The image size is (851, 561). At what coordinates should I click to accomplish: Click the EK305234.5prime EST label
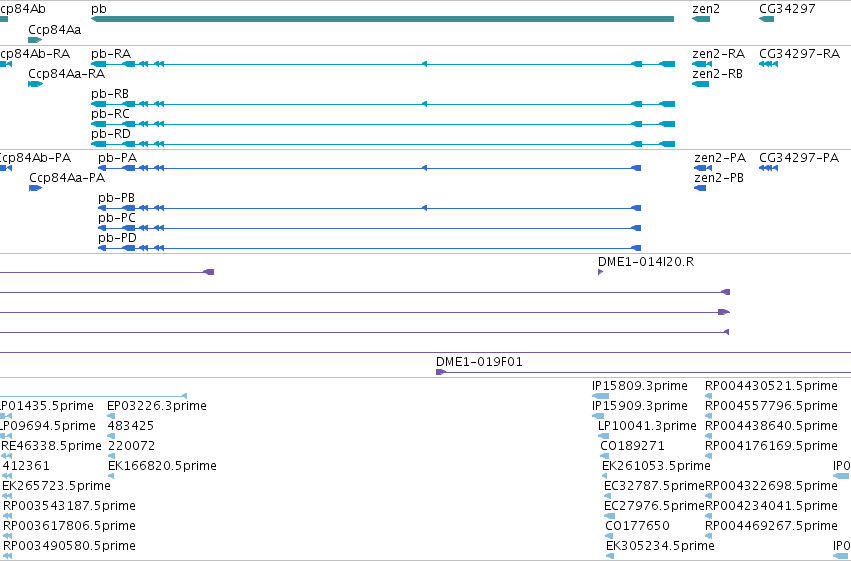[x=661, y=546]
